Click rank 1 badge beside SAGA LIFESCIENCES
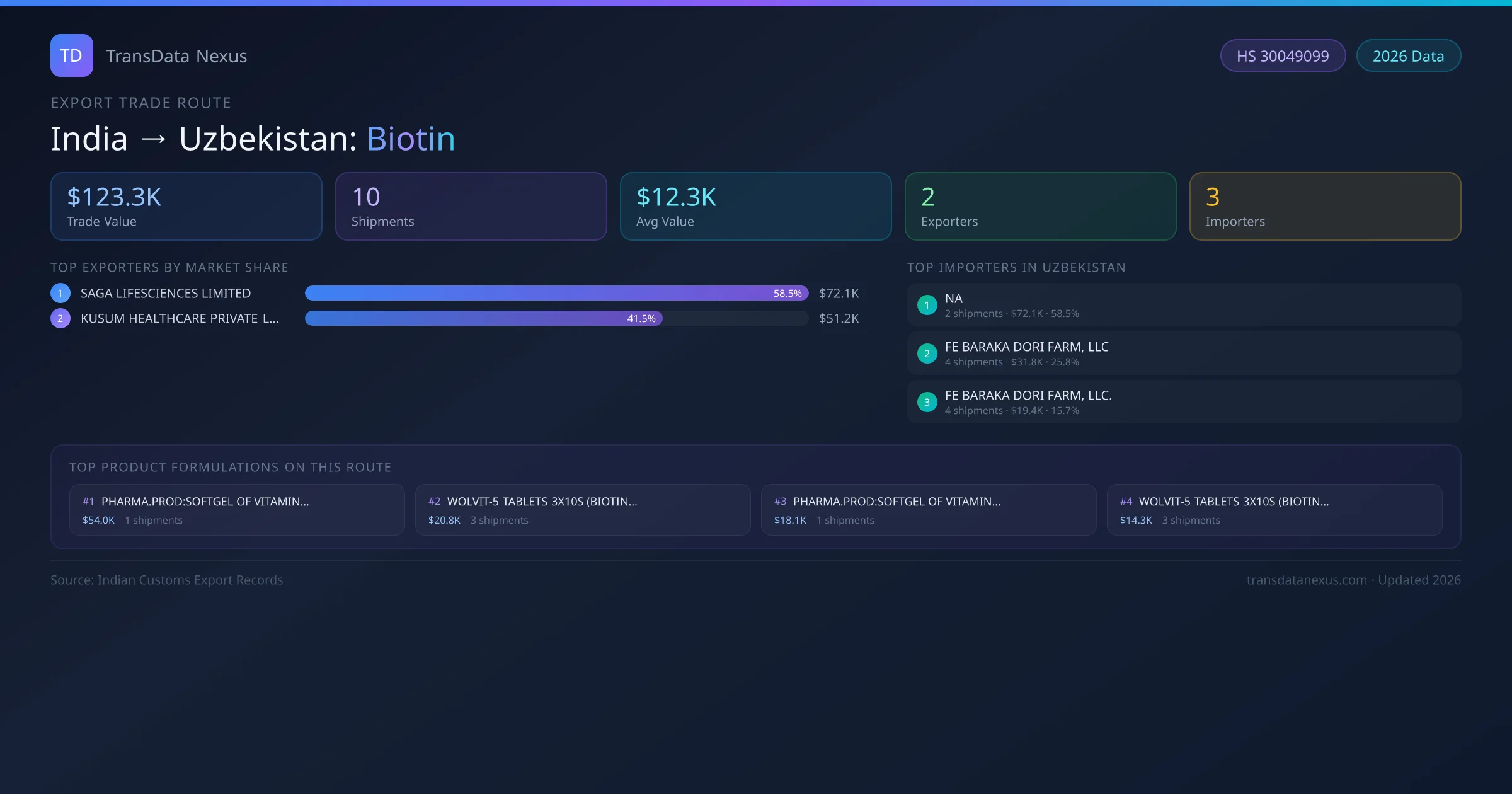The image size is (1512, 794). pyautogui.click(x=60, y=293)
